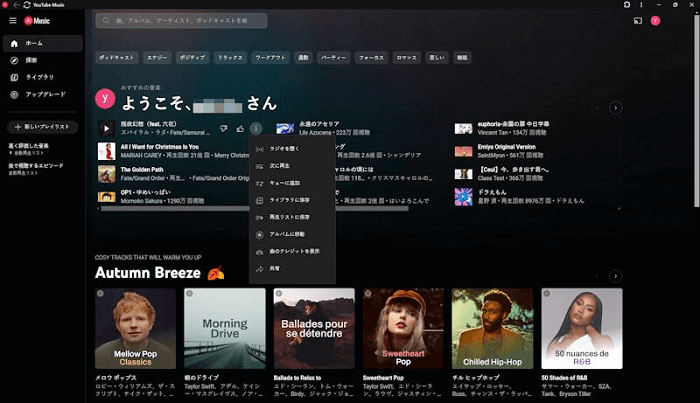Select アルバムに移動 in the context menu
Image resolution: width=700 pixels, height=403 pixels.
point(292,234)
